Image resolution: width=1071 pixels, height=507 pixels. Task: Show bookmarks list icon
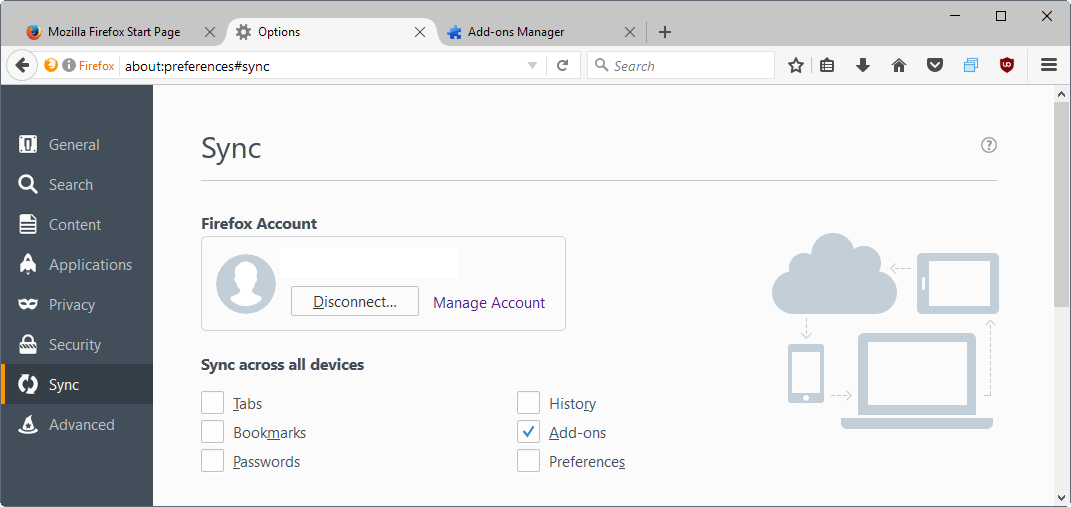pyautogui.click(x=827, y=66)
